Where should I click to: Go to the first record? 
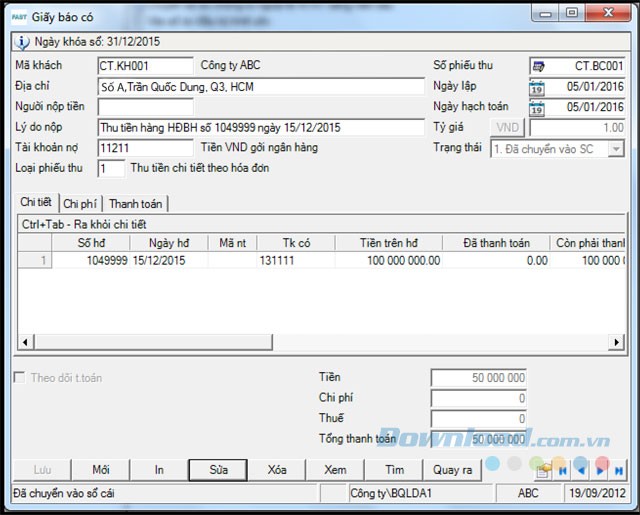pyautogui.click(x=564, y=469)
